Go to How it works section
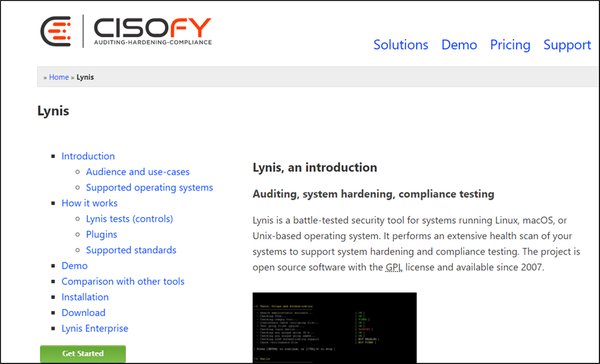Image resolution: width=600 pixels, height=364 pixels. (90, 203)
